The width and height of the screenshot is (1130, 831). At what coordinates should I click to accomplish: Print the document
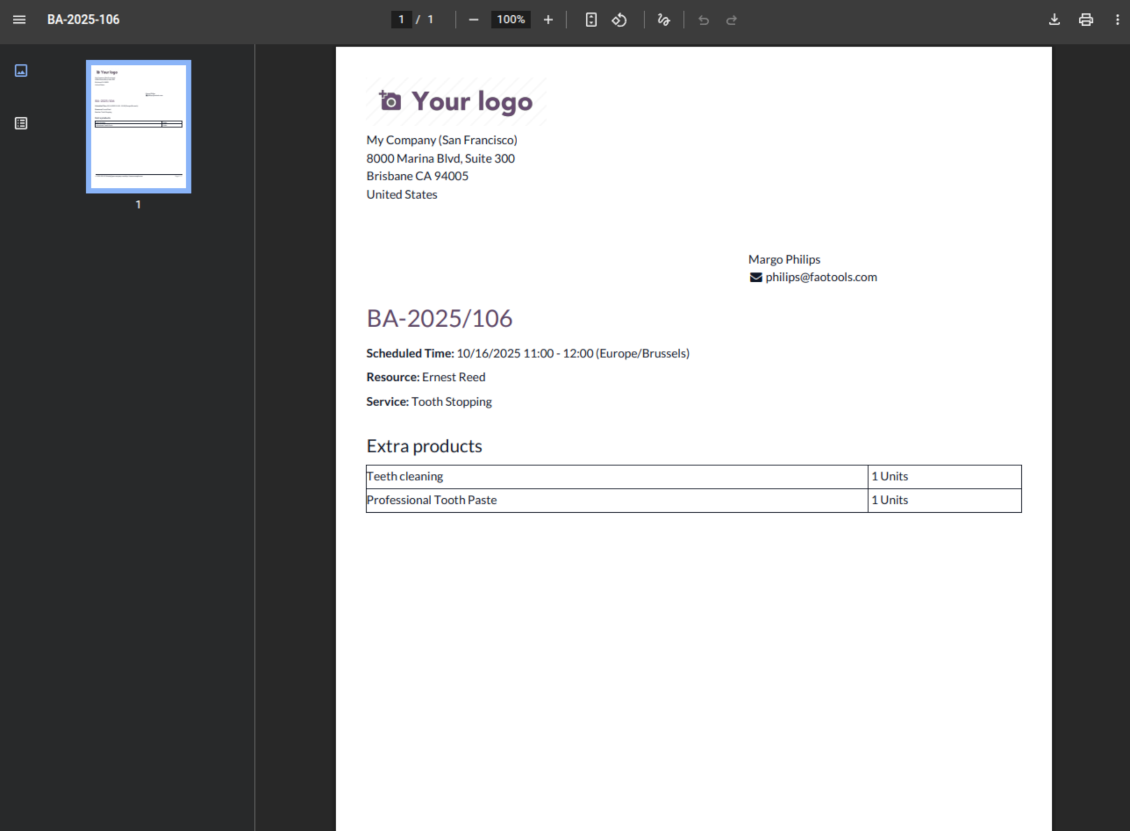click(x=1086, y=19)
